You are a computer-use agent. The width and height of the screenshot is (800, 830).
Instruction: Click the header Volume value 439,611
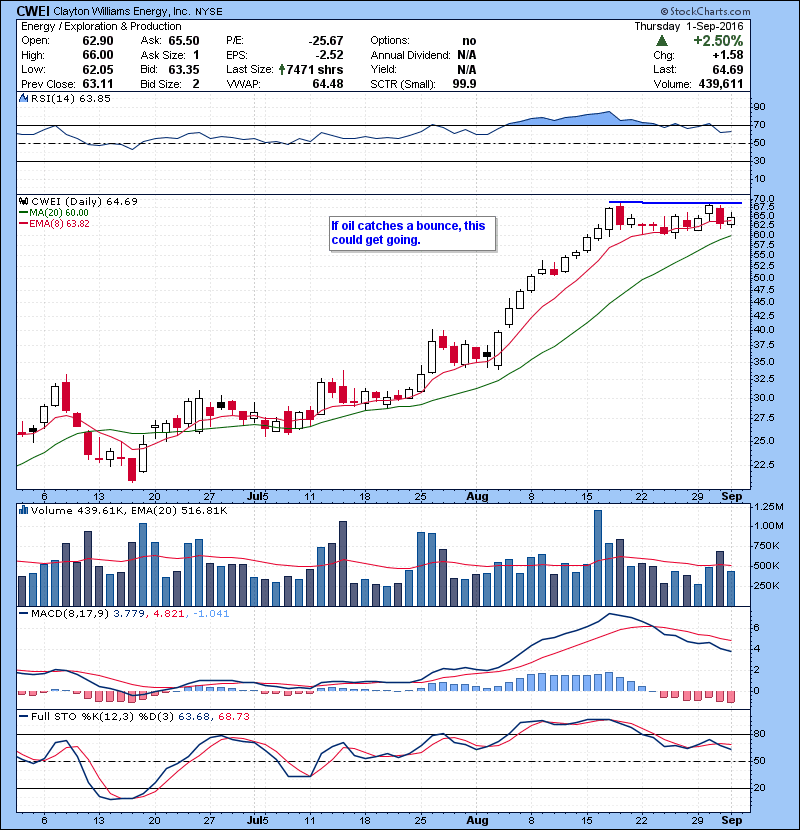(721, 84)
